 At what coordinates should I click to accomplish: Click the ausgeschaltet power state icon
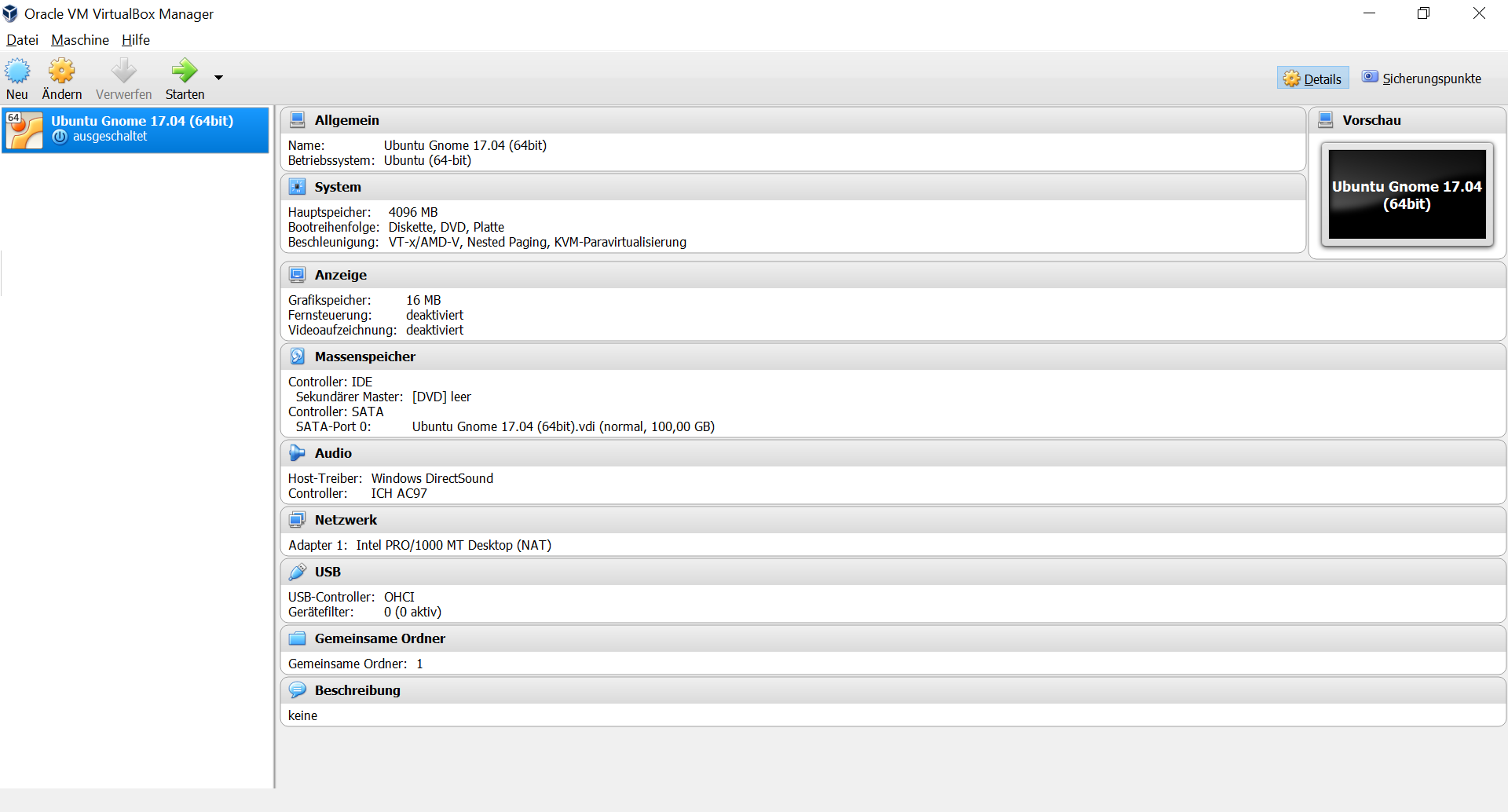point(60,137)
